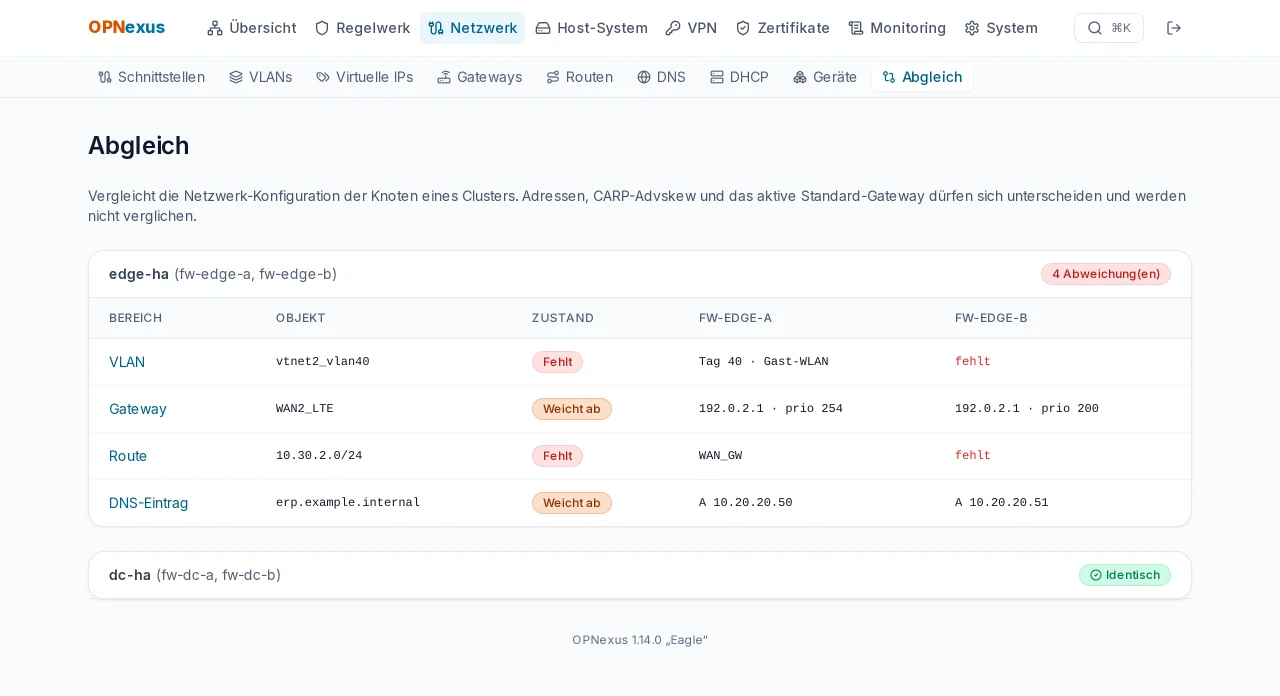
Task: Click the Abgleich tab icon
Action: (889, 77)
